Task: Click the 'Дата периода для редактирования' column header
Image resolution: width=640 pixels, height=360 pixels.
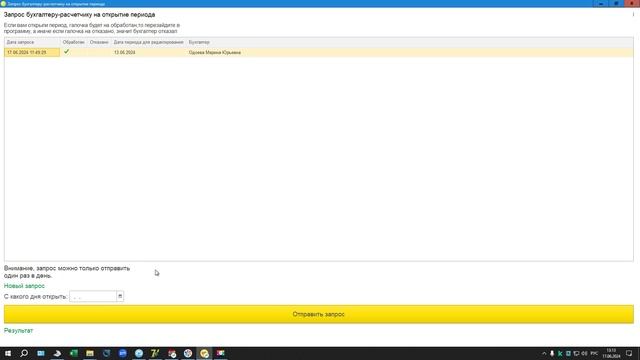Action: tap(149, 42)
